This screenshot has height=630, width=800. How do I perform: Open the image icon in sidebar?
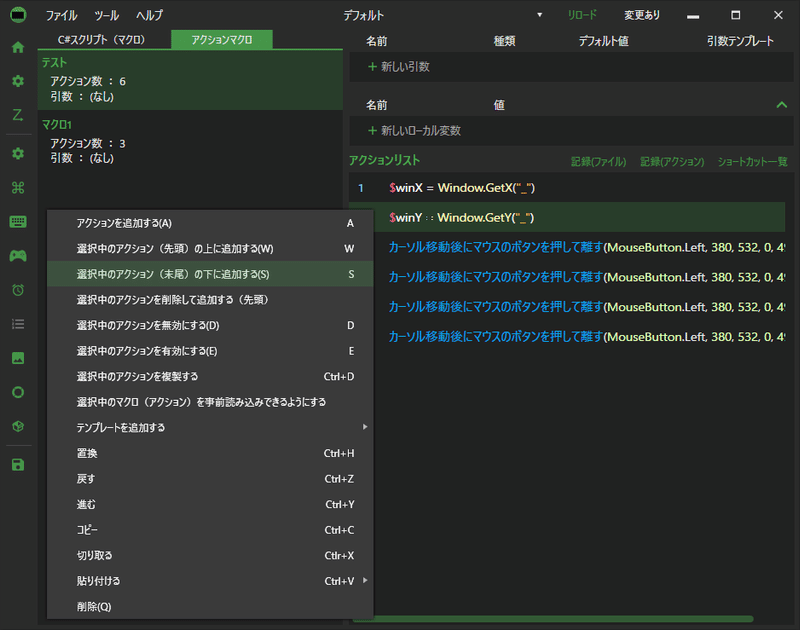[x=18, y=358]
